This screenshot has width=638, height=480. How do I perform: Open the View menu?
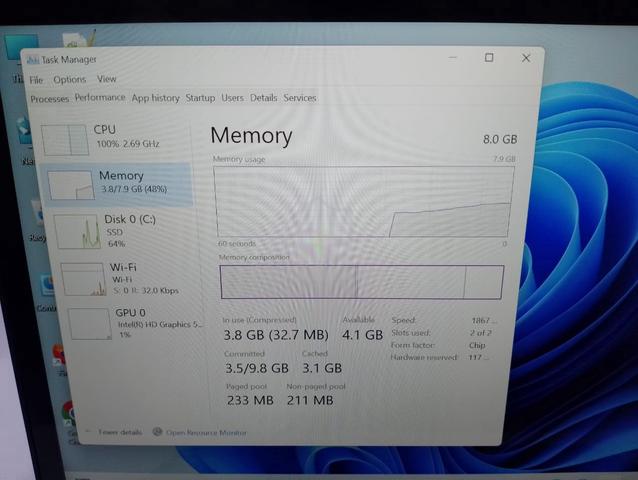pyautogui.click(x=107, y=79)
